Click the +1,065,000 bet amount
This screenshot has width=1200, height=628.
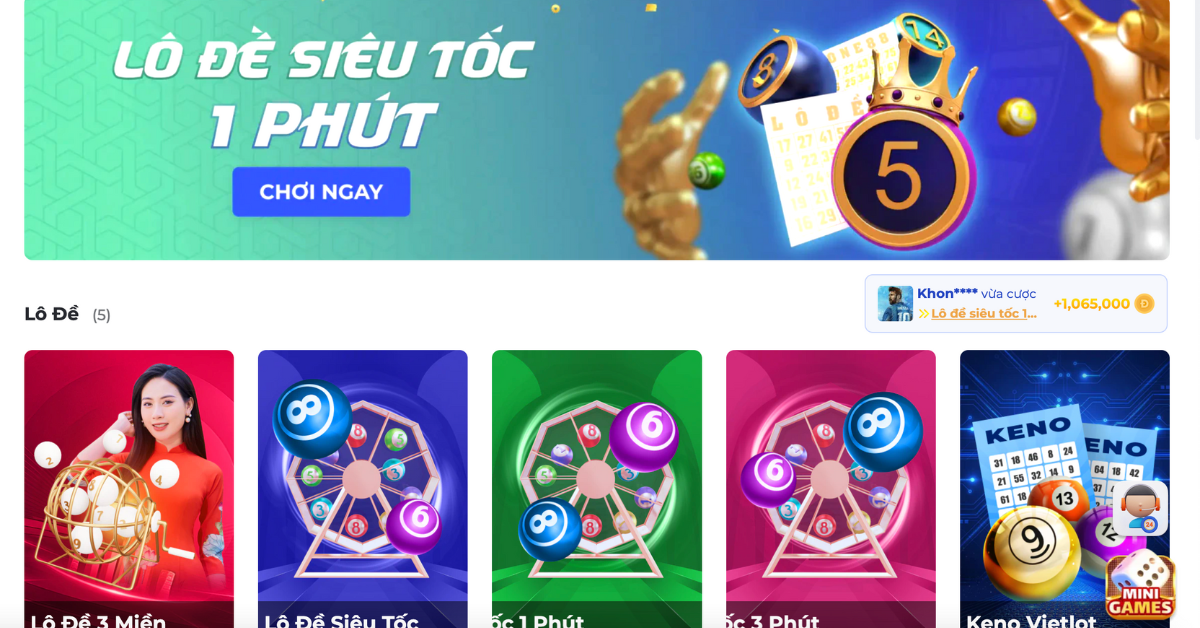(x=1091, y=304)
